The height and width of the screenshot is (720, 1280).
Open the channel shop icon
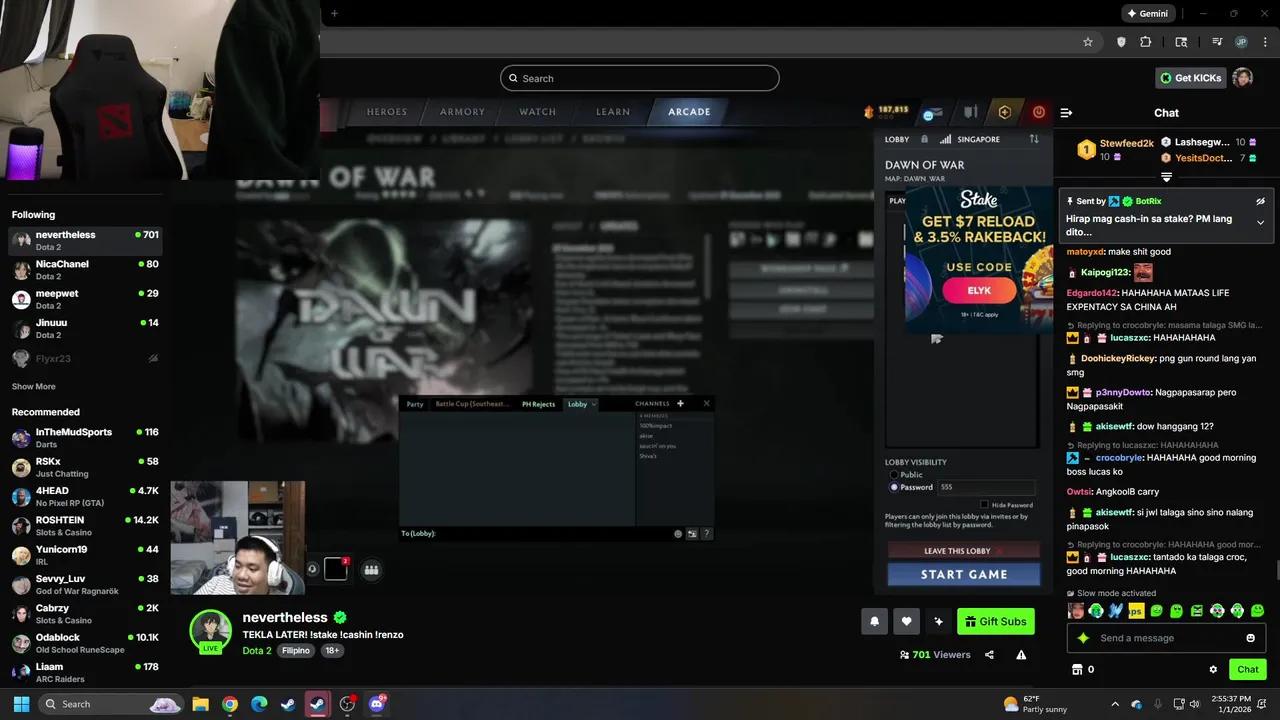1077,670
